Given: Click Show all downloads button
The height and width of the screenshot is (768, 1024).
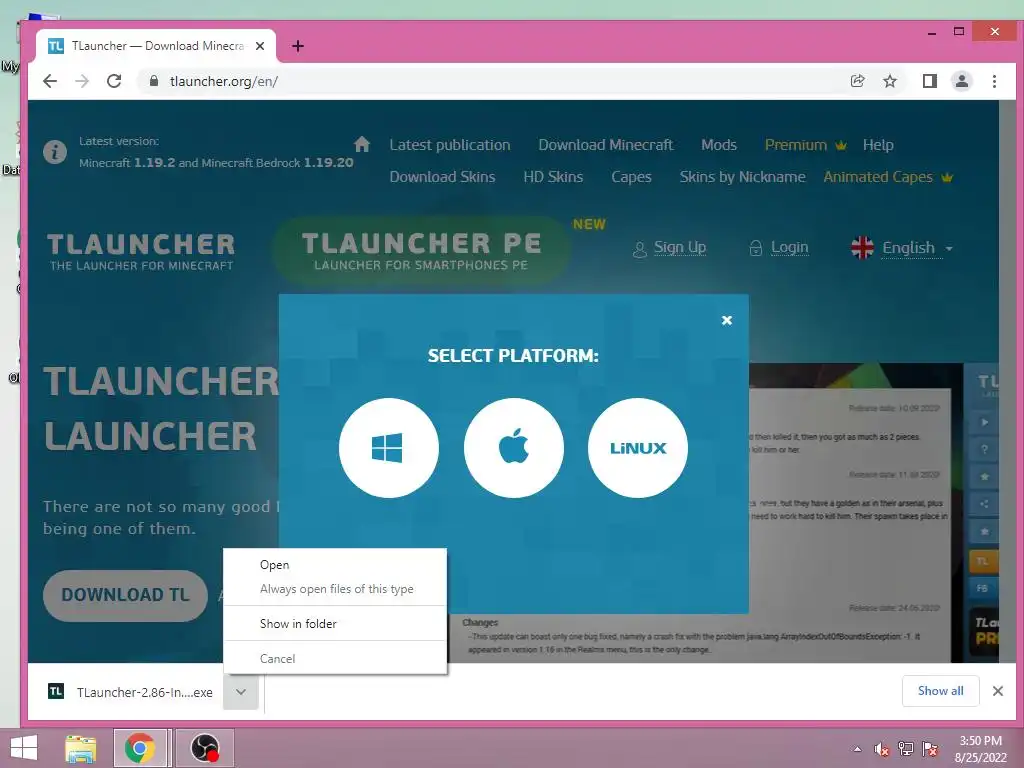Looking at the screenshot, I should pos(940,691).
